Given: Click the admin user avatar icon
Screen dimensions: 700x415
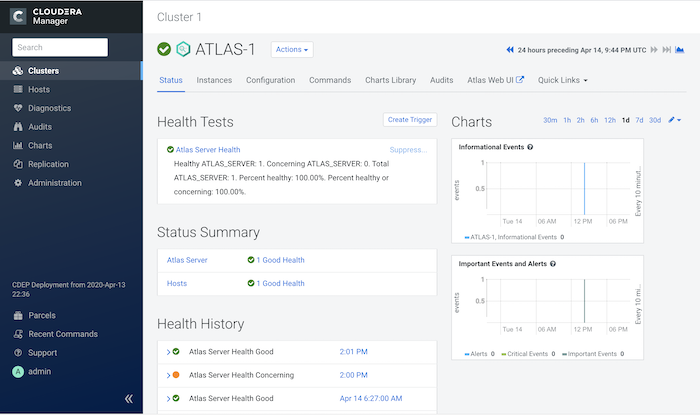Looking at the screenshot, I should pyautogui.click(x=18, y=371).
